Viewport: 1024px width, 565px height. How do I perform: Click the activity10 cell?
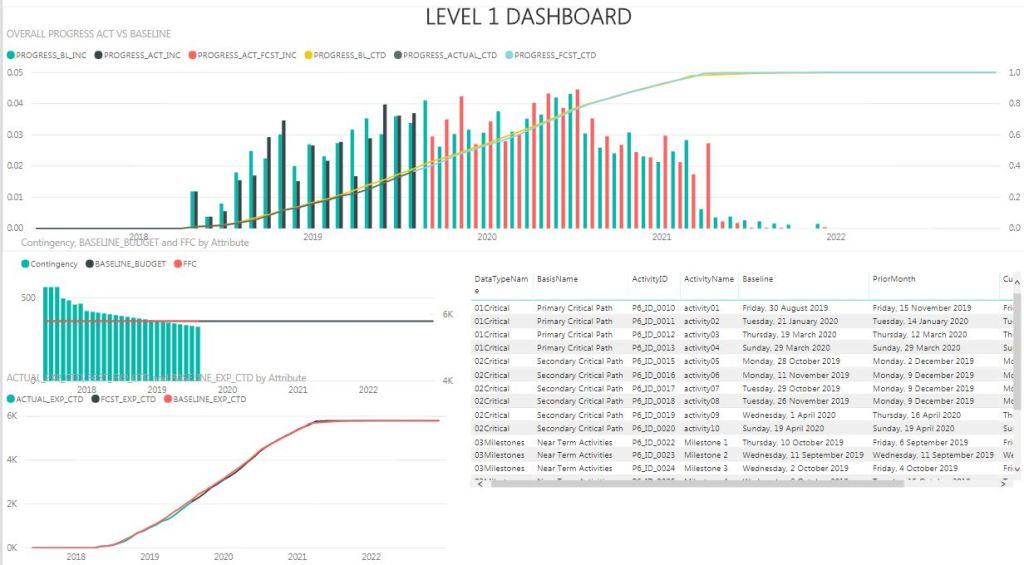click(701, 428)
